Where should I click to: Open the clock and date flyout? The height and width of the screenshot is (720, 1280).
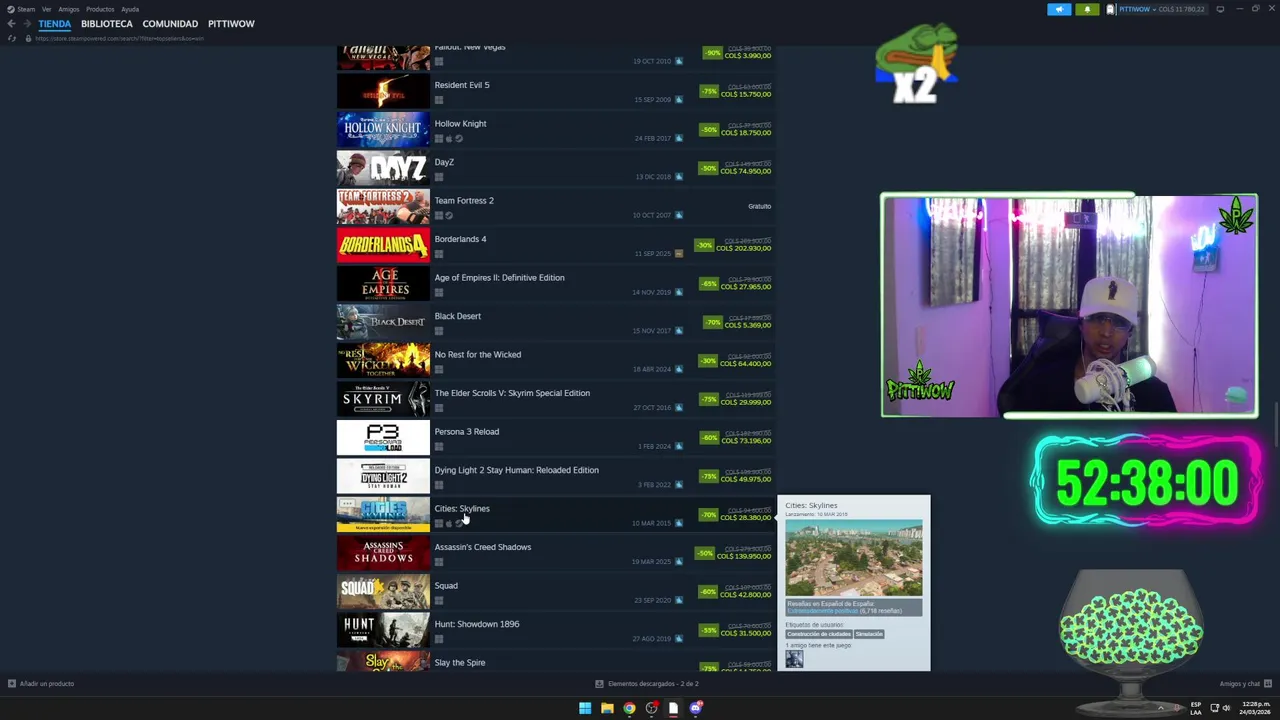point(1253,708)
